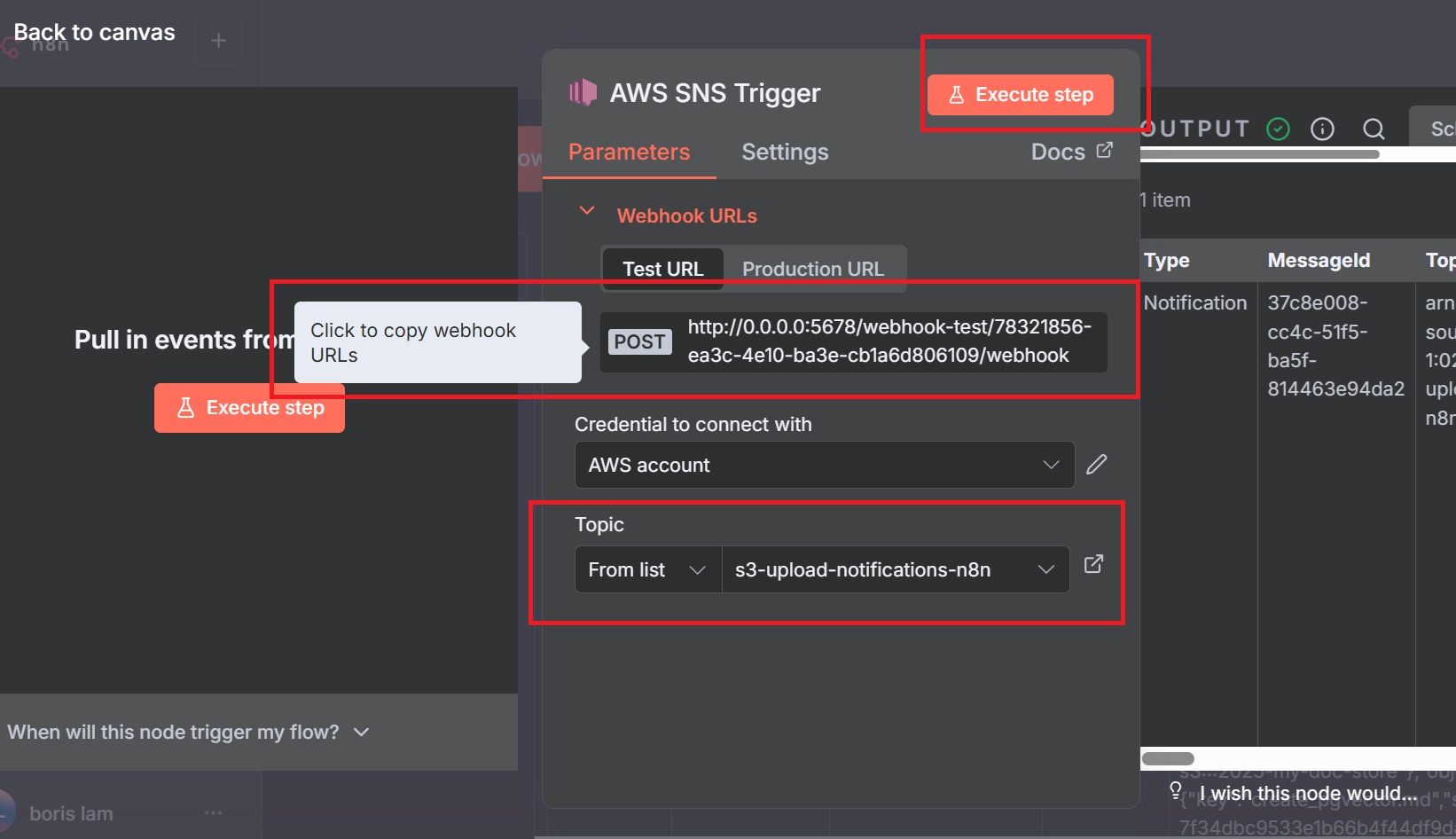Click the Type column header
The width and height of the screenshot is (1456, 839).
[x=1167, y=261]
